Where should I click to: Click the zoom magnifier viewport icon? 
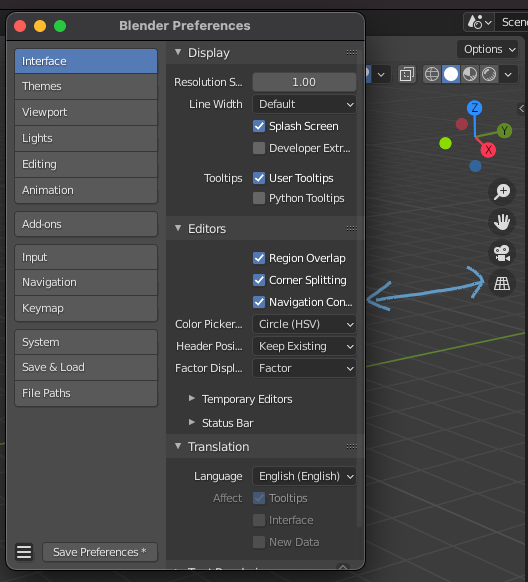502,192
